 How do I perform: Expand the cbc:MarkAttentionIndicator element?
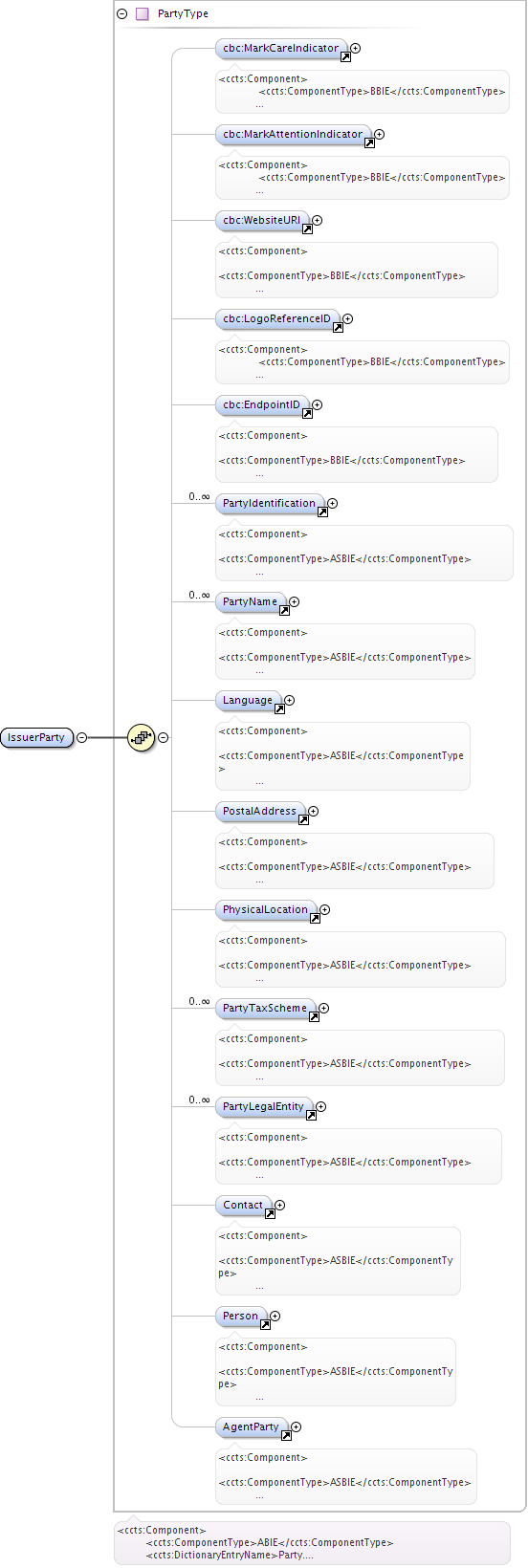click(380, 134)
